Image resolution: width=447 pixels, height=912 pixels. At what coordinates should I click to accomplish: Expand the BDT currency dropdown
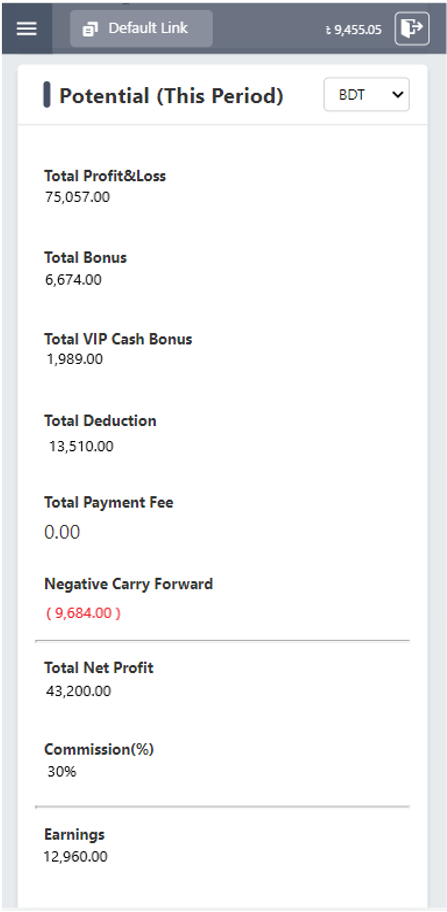(366, 94)
